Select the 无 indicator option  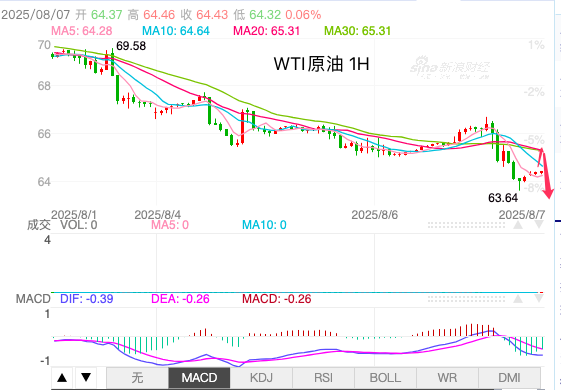pos(137,377)
